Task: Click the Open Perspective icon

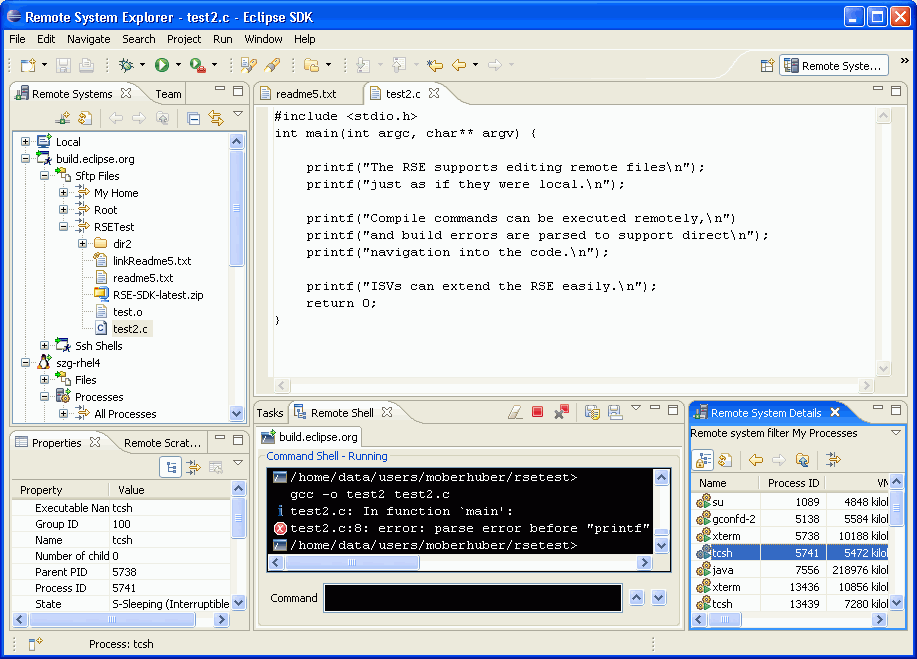Action: [x=767, y=65]
